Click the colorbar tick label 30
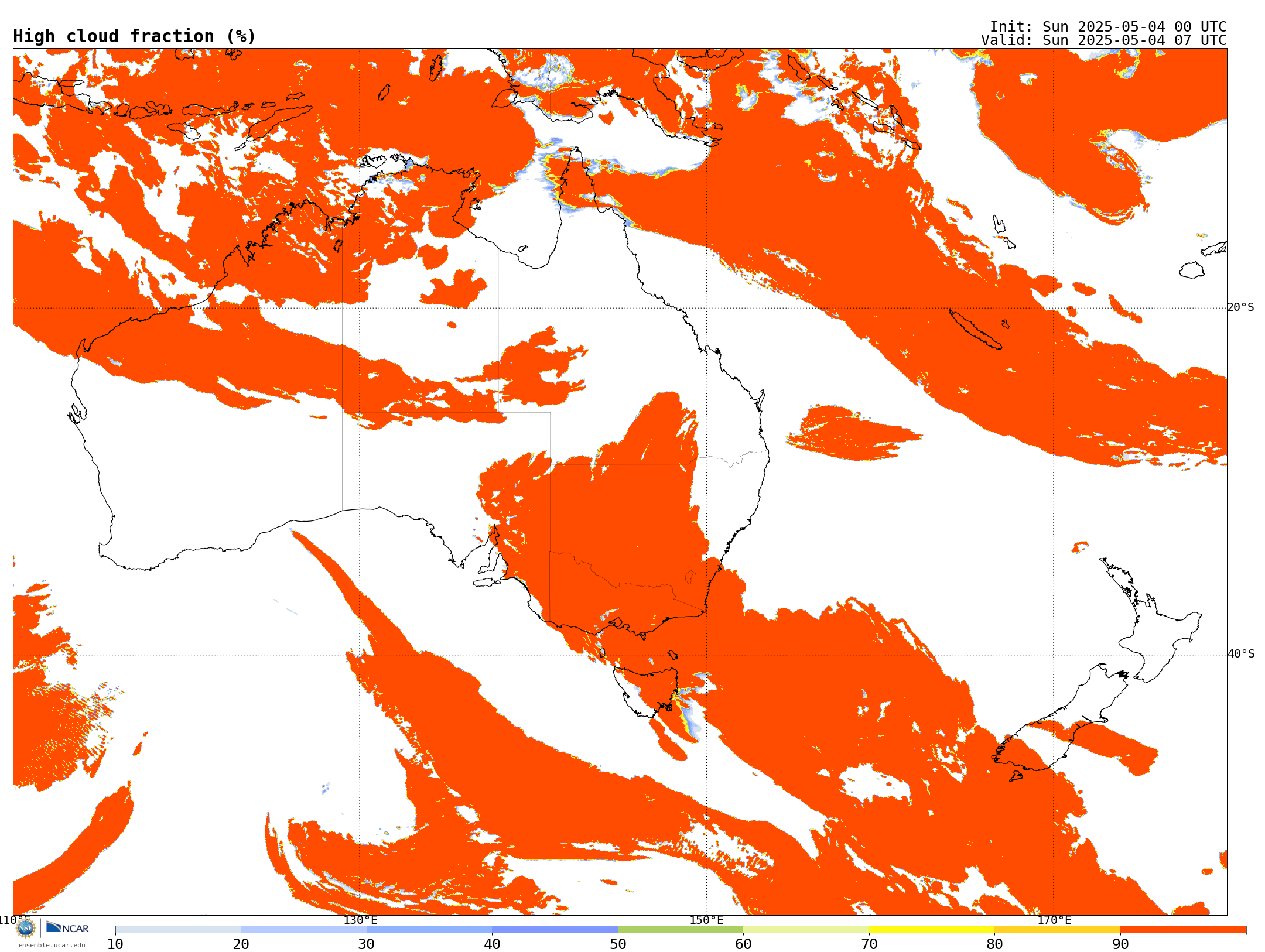This screenshot has height=952, width=1265. point(367,944)
